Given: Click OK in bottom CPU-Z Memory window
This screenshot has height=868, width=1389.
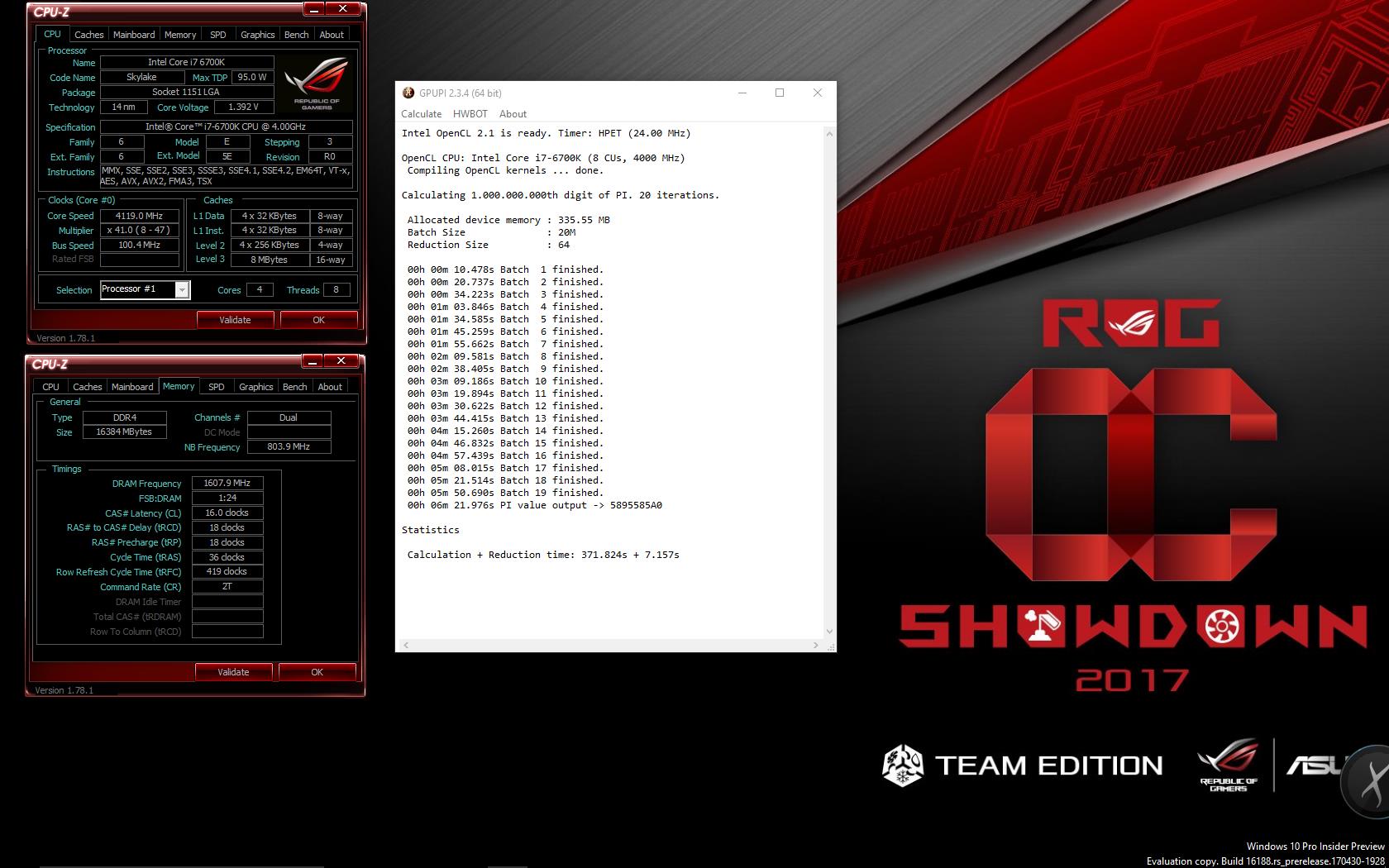Looking at the screenshot, I should tap(317, 672).
